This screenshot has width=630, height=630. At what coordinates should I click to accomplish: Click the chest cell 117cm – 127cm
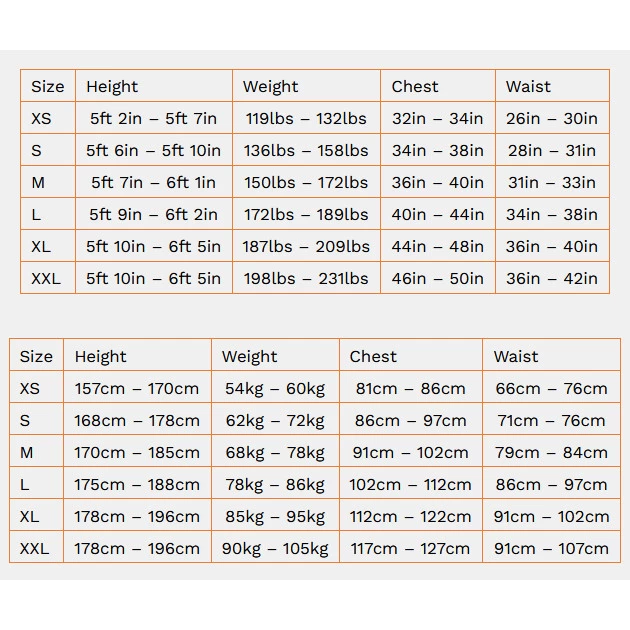click(x=410, y=548)
